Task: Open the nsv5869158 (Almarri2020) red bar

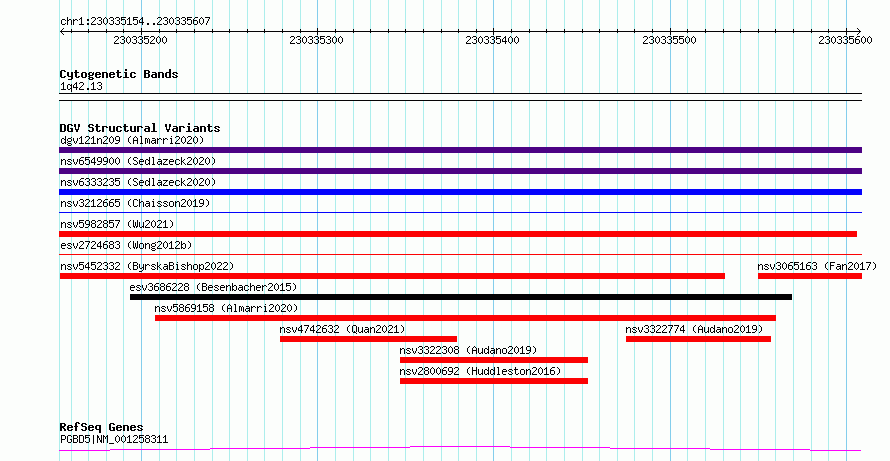Action: point(465,318)
